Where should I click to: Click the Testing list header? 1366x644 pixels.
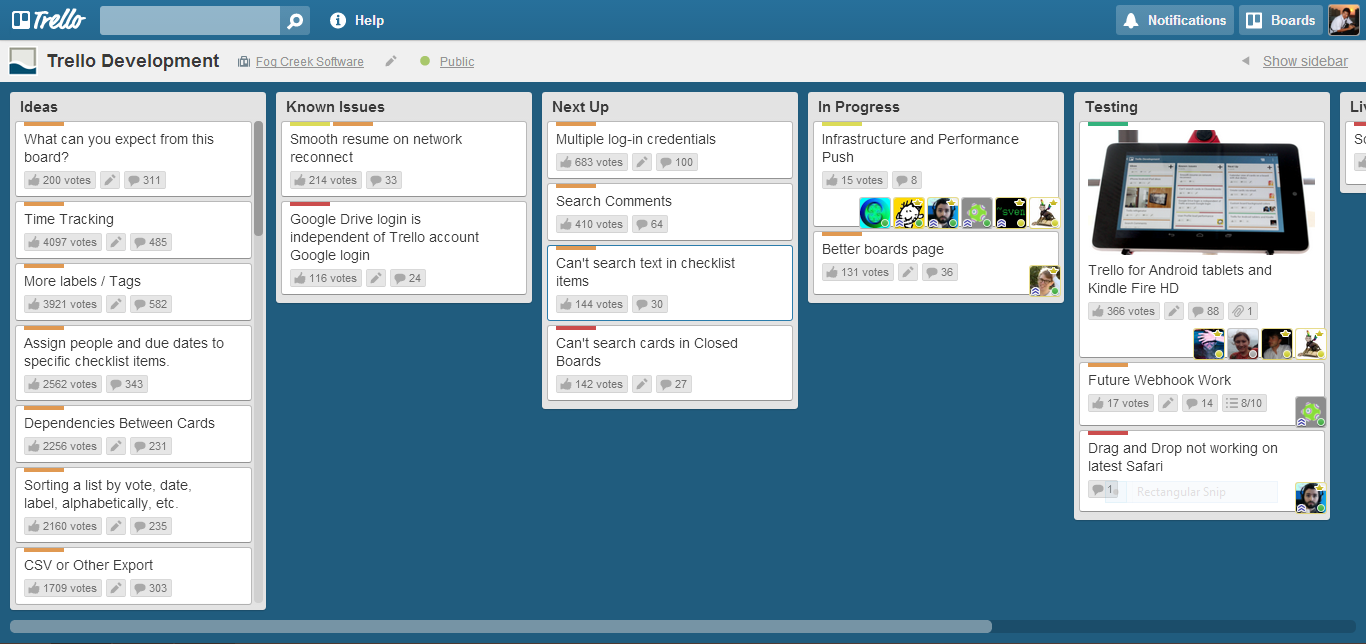pyautogui.click(x=1111, y=107)
